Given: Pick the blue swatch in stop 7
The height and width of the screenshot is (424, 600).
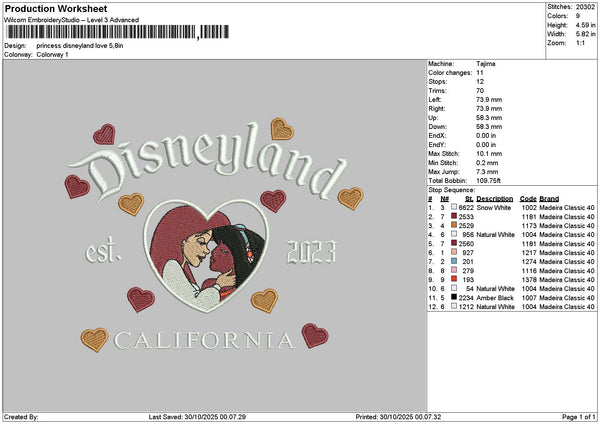Looking at the screenshot, I should [x=454, y=261].
